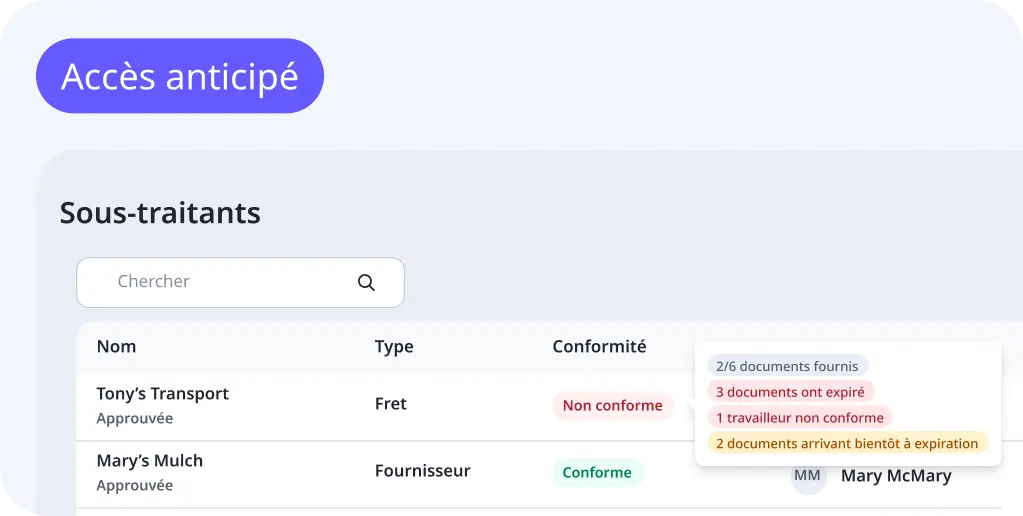Select the 1 travailleur non conforme tag
The image size is (1023, 516).
coord(800,417)
